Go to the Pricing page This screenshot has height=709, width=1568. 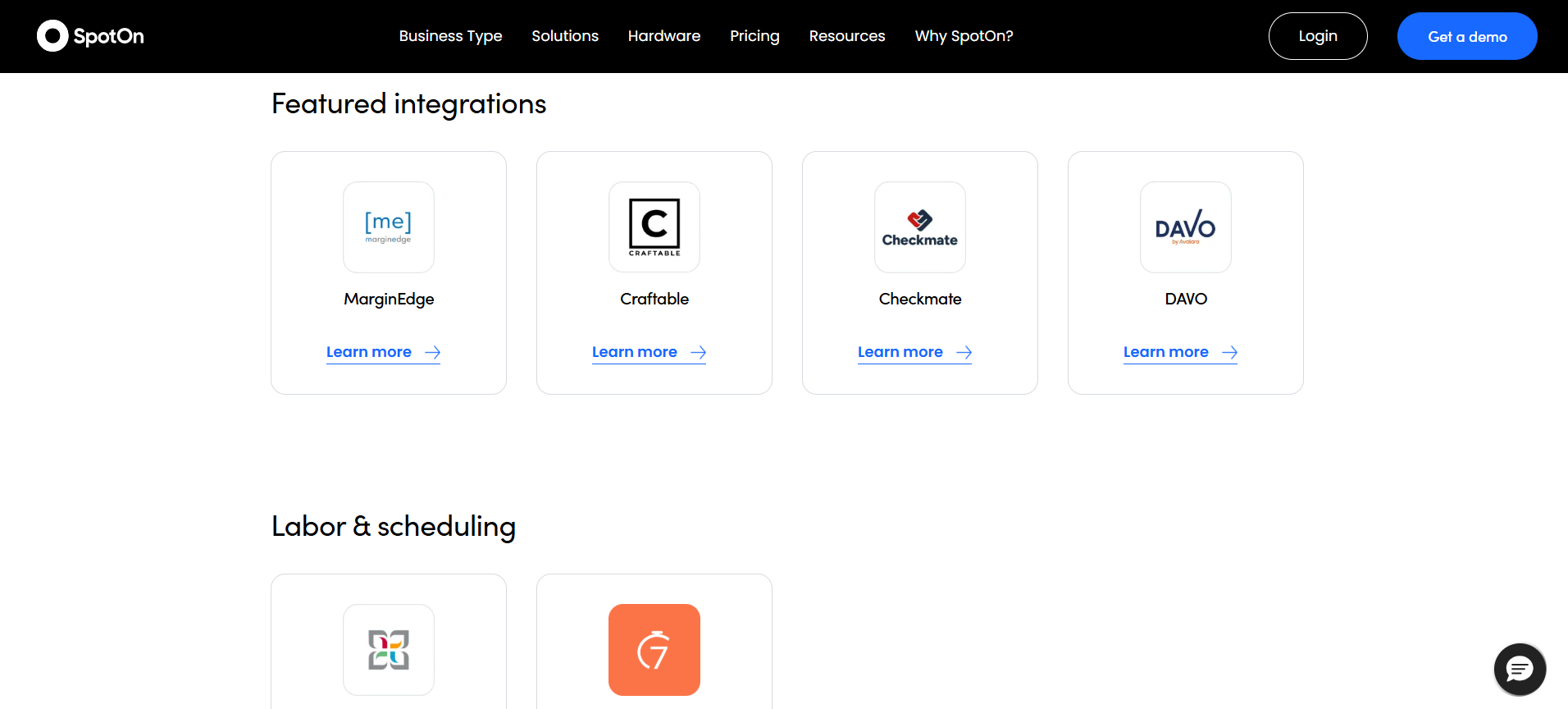pyautogui.click(x=754, y=36)
